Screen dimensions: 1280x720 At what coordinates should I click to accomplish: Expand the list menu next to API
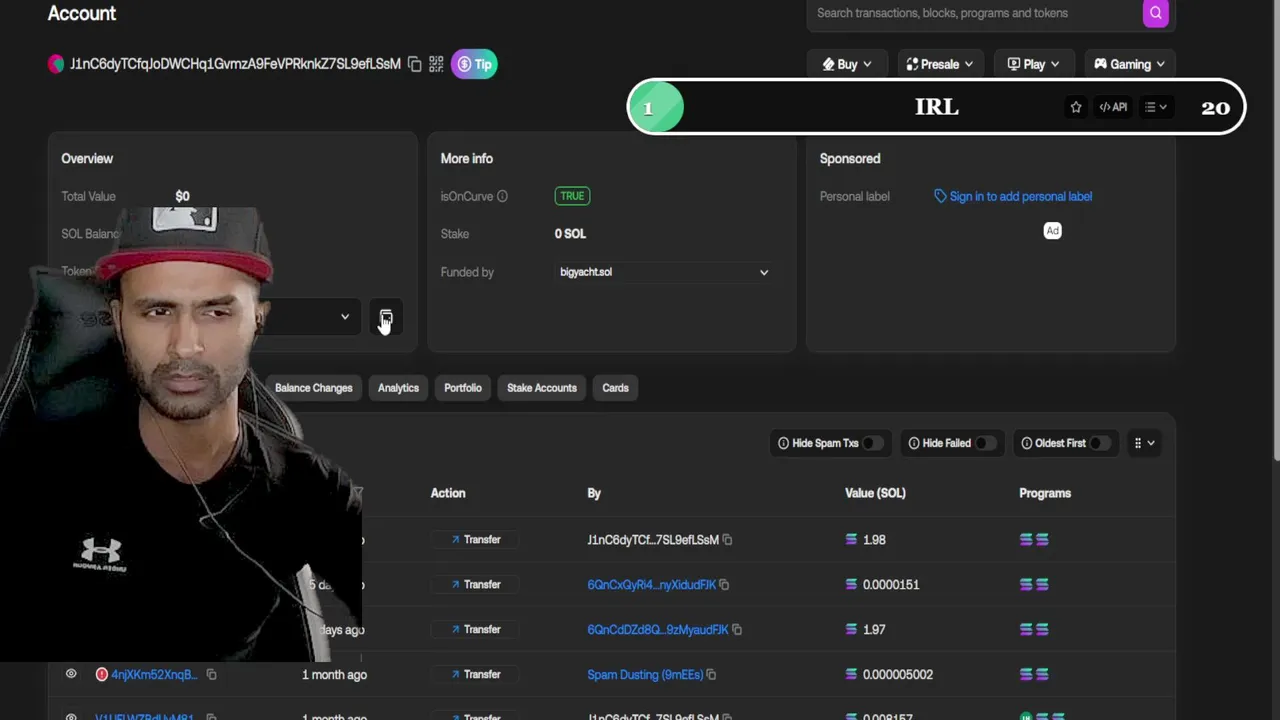click(x=1156, y=107)
